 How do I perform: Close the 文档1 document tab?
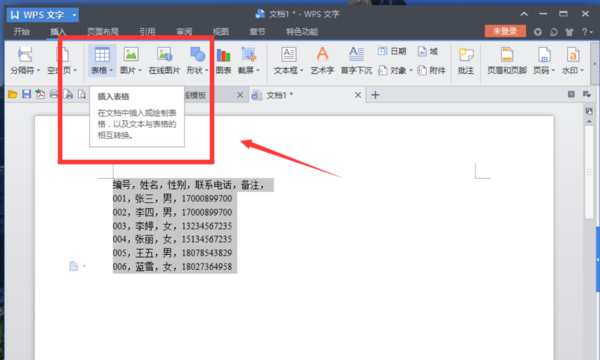pyautogui.click(x=358, y=95)
